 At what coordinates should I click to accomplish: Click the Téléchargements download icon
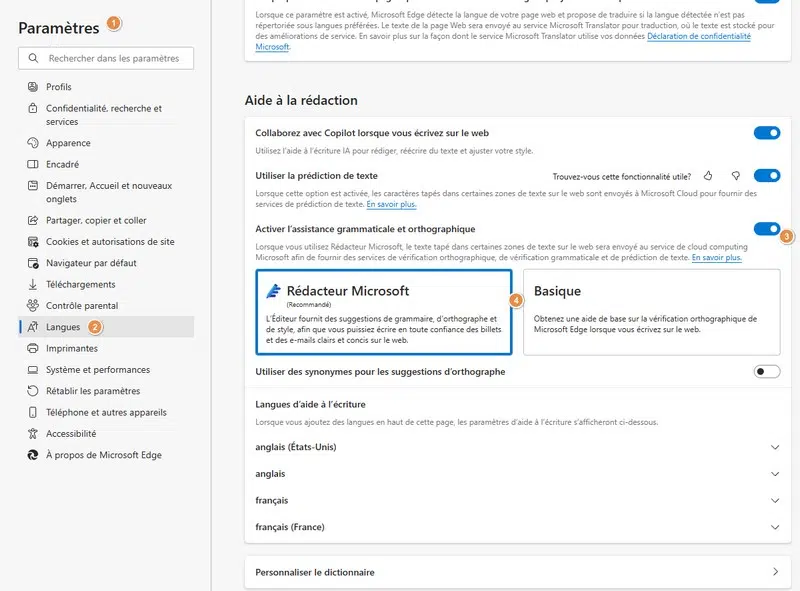33,284
